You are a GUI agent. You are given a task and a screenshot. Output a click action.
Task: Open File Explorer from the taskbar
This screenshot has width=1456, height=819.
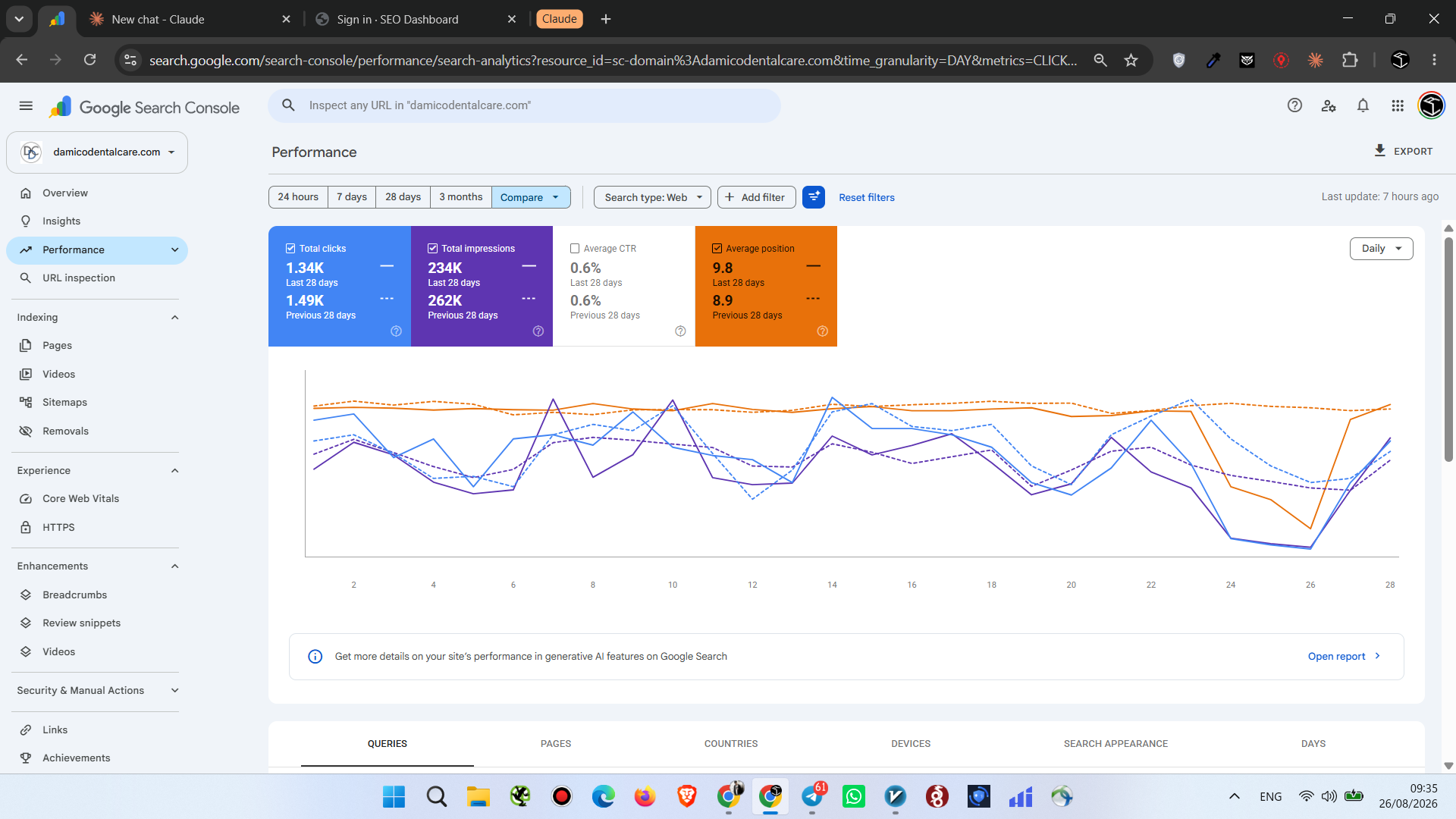coord(478,796)
